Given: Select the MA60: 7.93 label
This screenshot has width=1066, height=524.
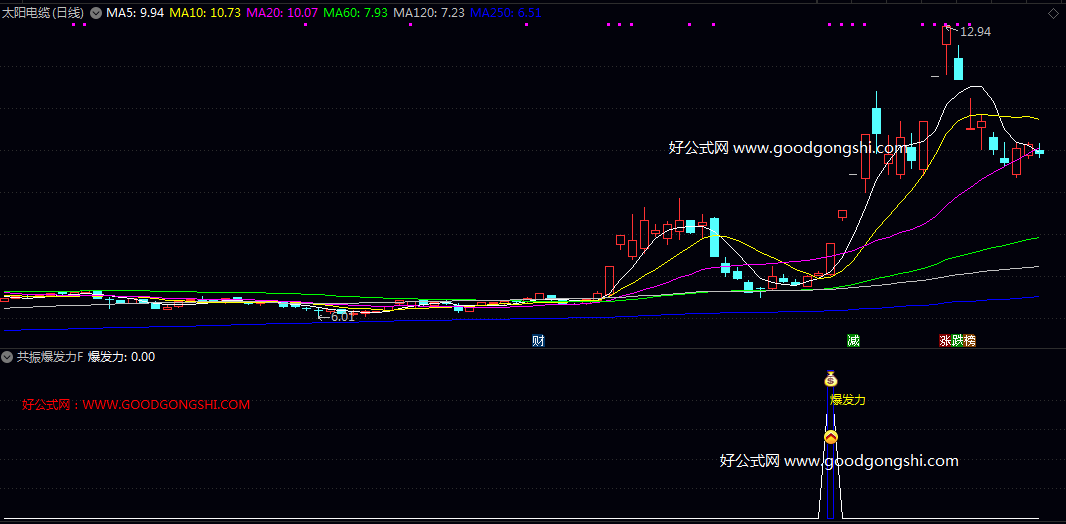Looking at the screenshot, I should [355, 12].
